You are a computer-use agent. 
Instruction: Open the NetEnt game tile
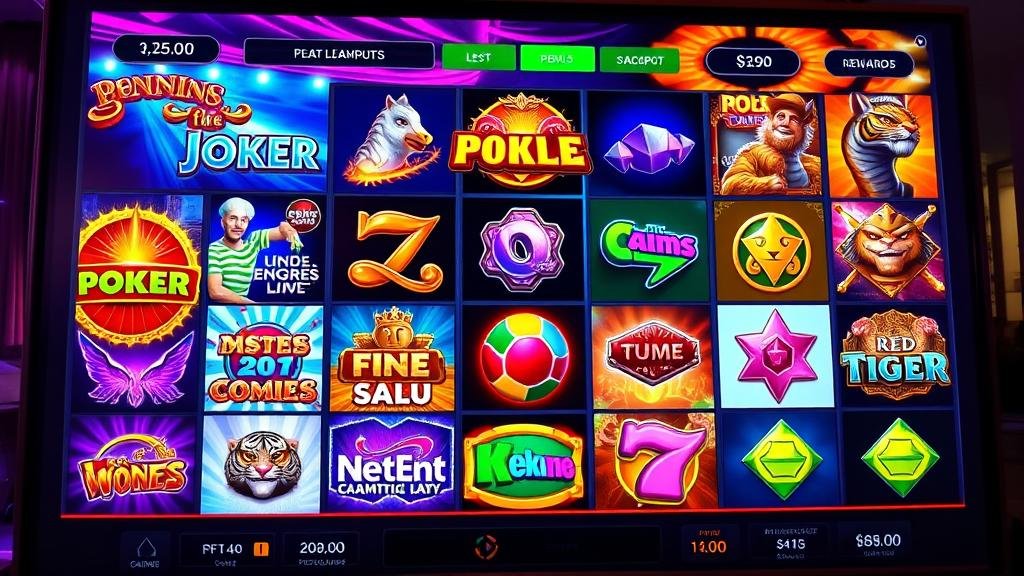coord(391,462)
